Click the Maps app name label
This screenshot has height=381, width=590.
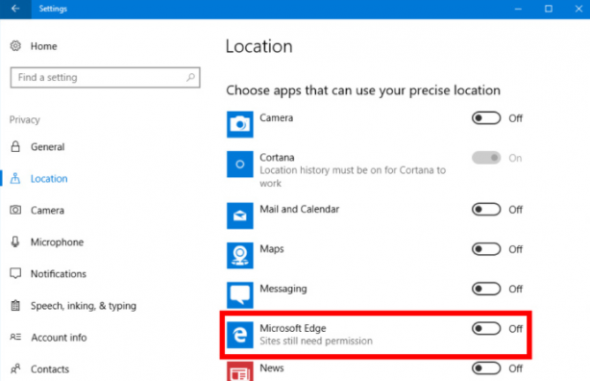[272, 249]
